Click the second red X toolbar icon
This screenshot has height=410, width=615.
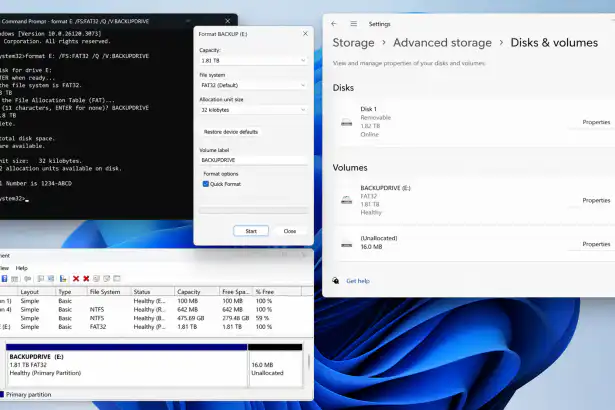[86, 279]
